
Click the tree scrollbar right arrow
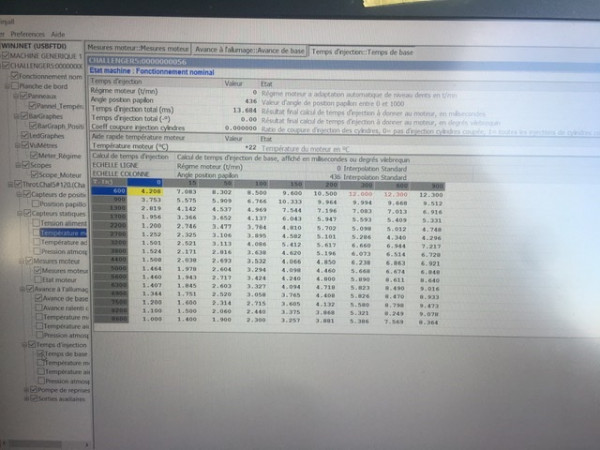coord(86,445)
